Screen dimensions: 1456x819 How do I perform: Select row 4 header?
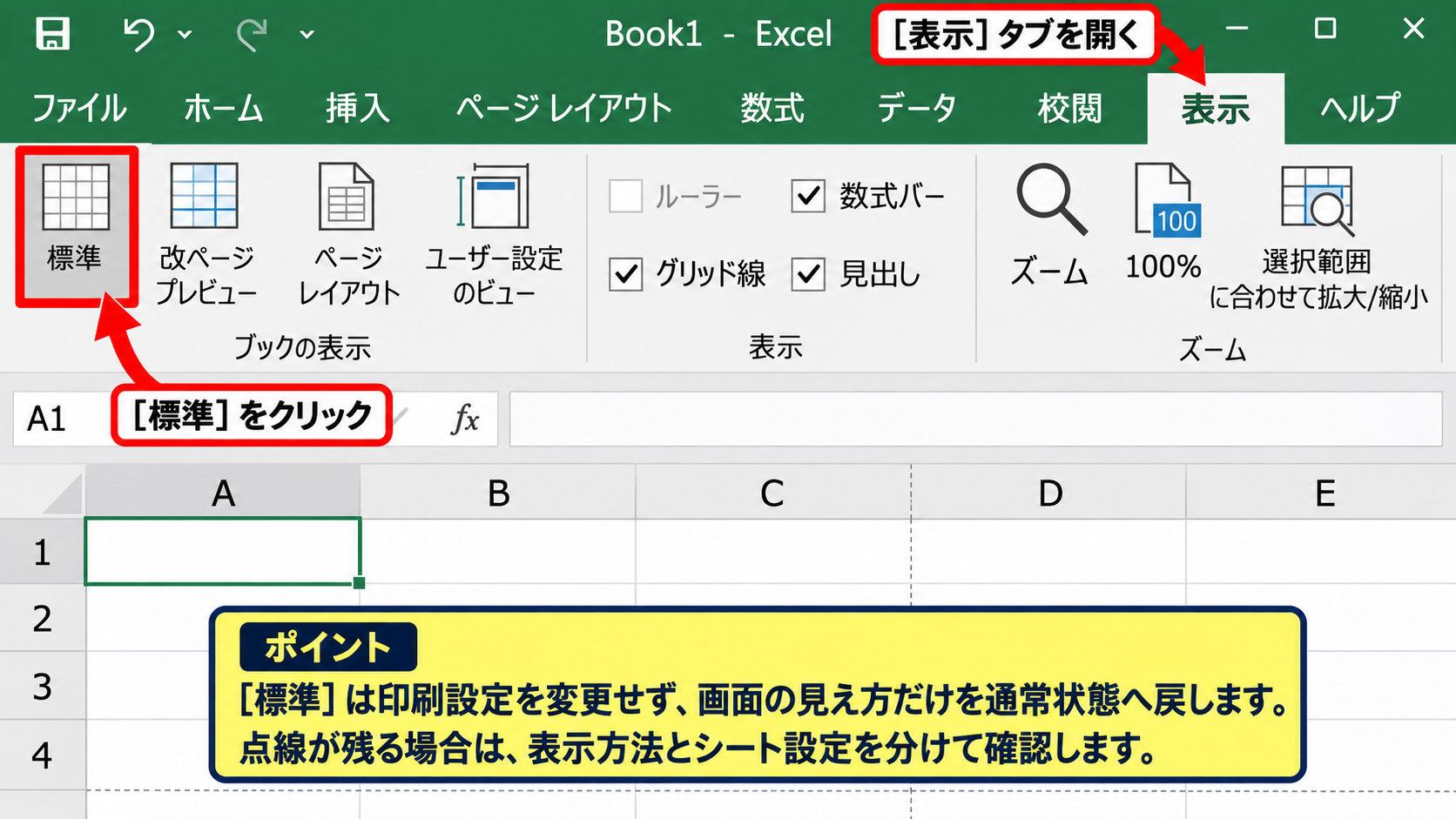[42, 755]
